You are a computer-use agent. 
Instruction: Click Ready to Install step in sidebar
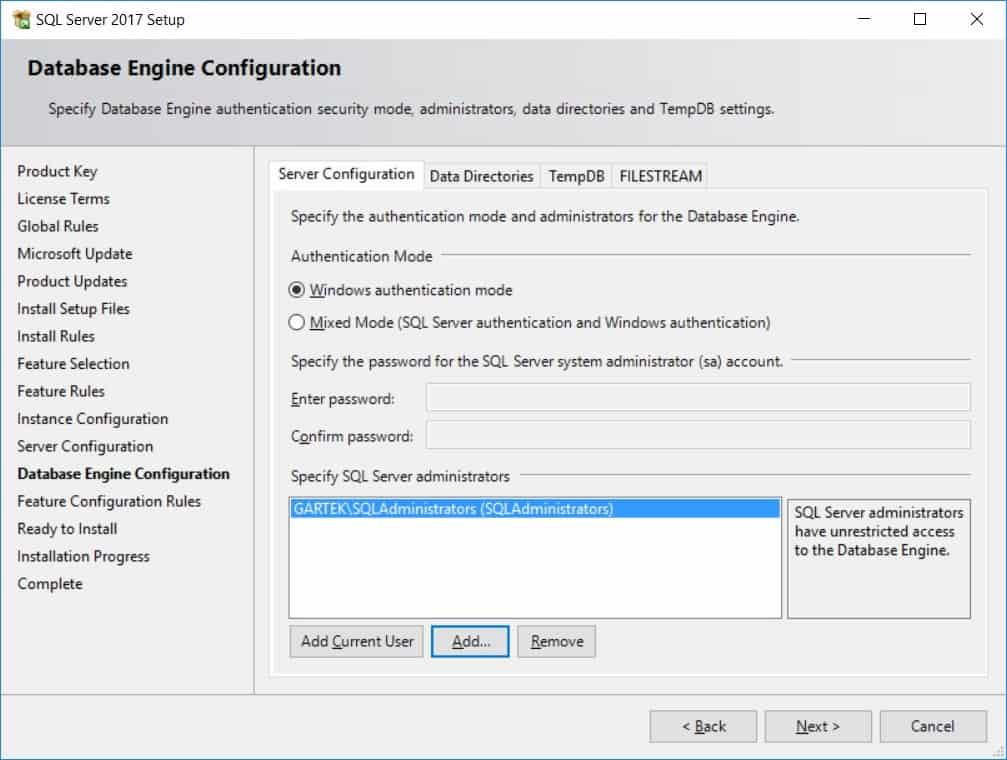67,529
